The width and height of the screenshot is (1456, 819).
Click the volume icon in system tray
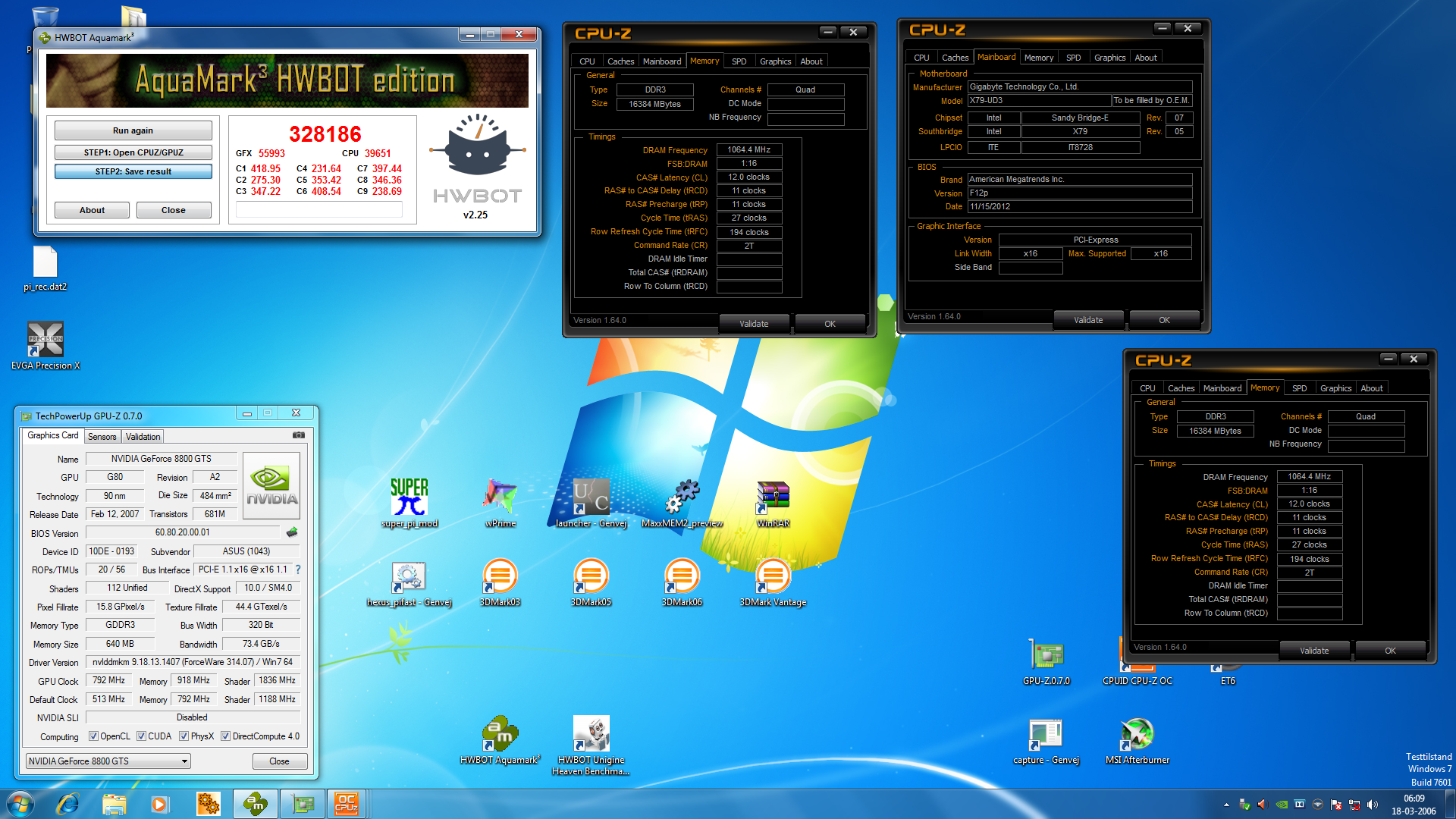click(1373, 805)
